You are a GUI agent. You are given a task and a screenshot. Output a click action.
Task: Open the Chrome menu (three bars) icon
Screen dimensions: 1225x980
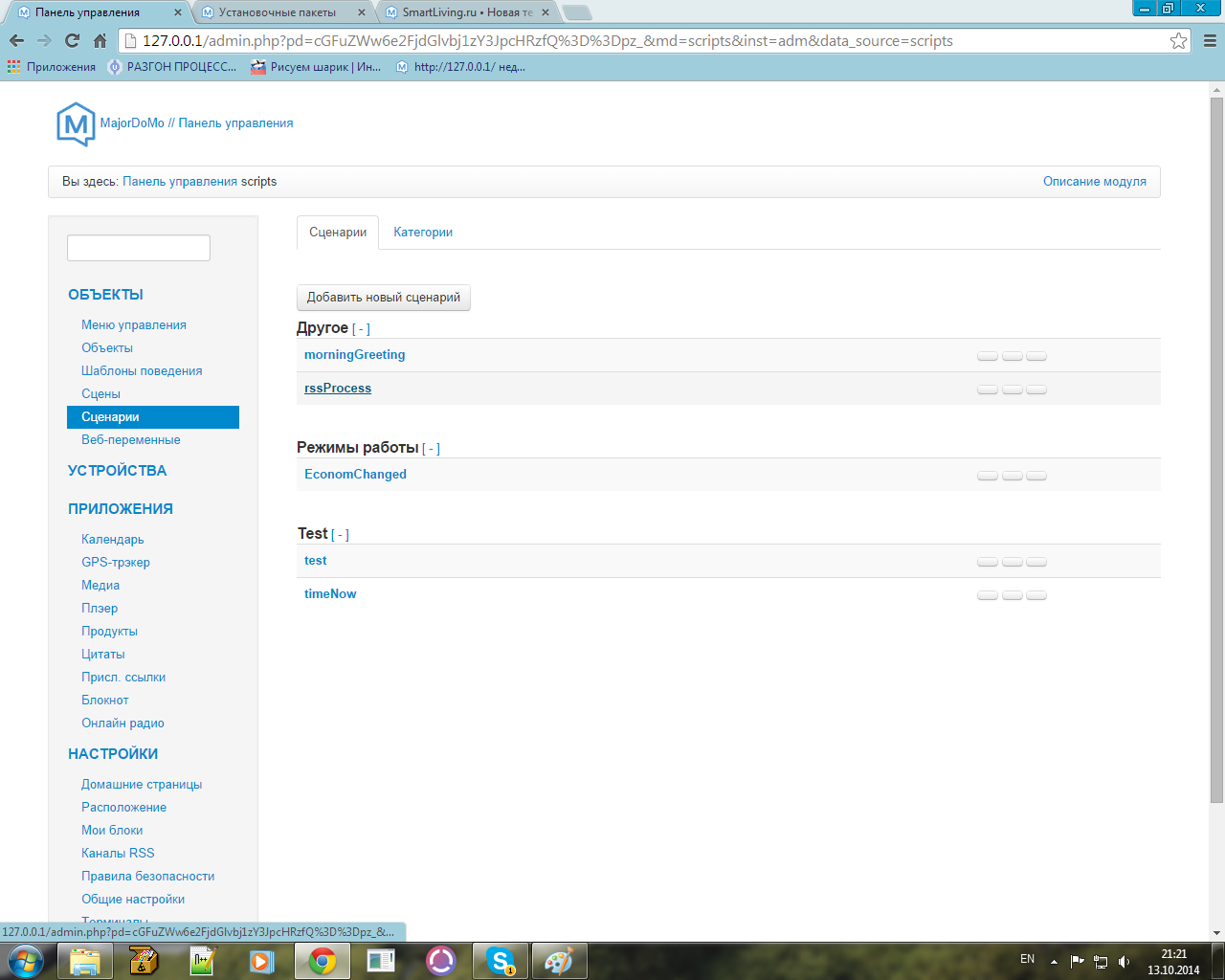(x=1210, y=41)
